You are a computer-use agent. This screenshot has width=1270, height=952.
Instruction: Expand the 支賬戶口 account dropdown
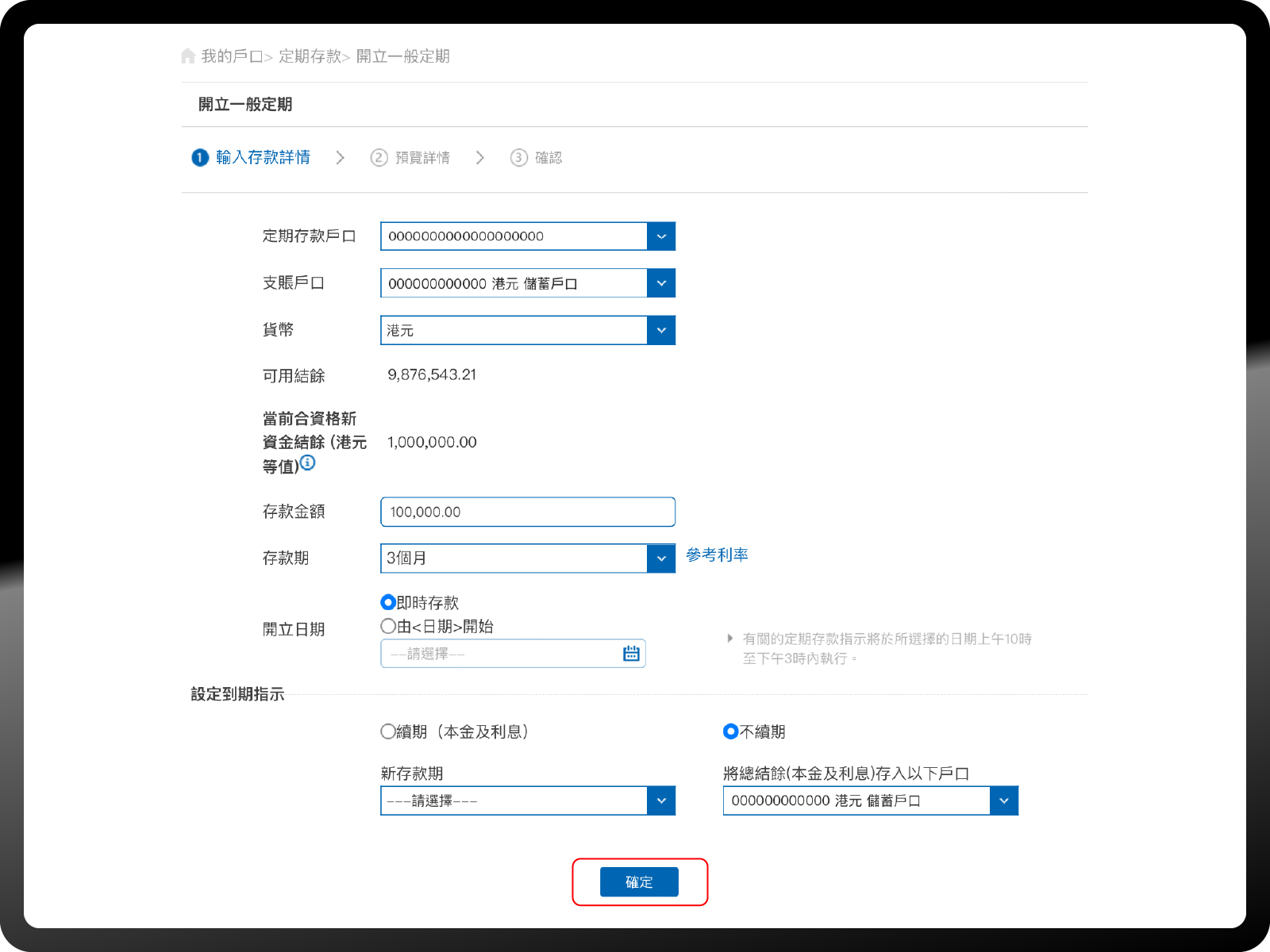point(661,283)
